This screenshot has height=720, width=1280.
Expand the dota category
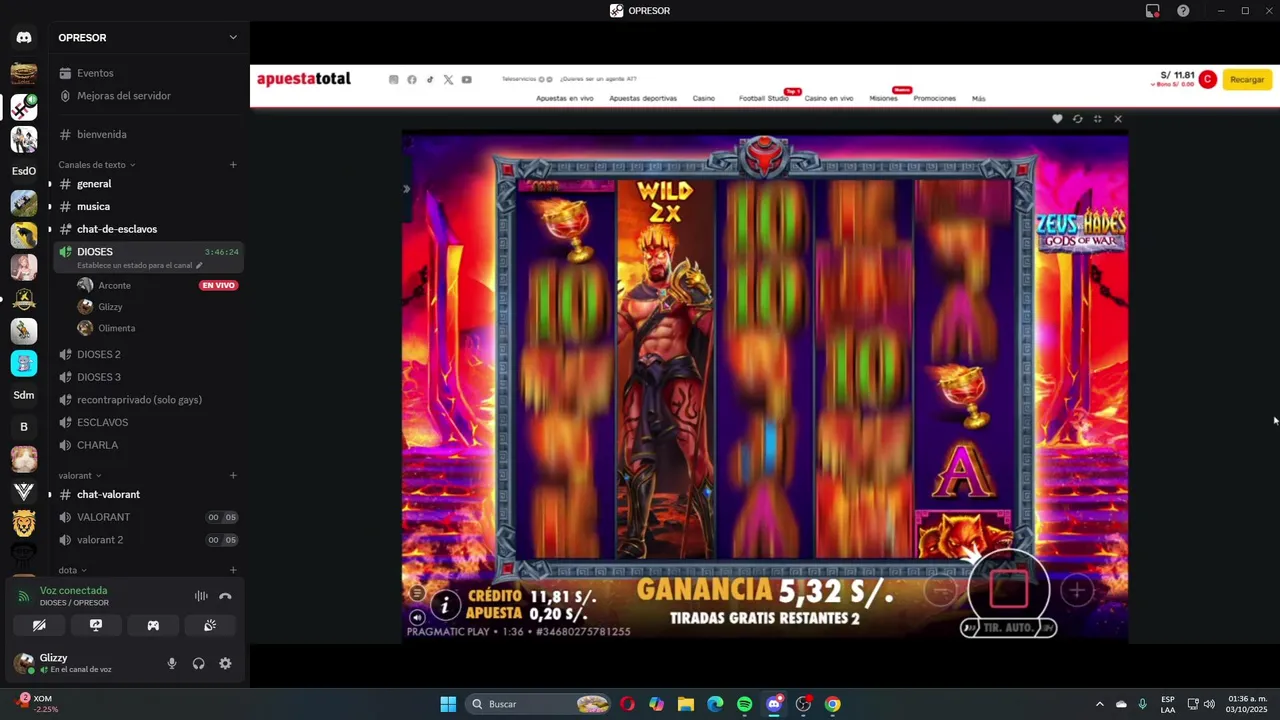(x=72, y=570)
